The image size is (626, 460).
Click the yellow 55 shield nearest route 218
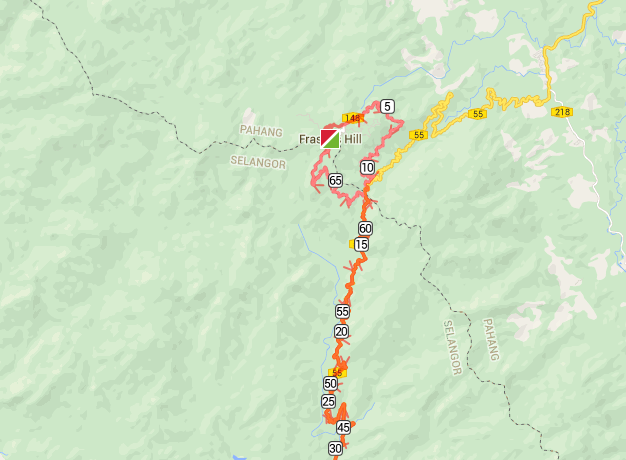click(x=478, y=114)
